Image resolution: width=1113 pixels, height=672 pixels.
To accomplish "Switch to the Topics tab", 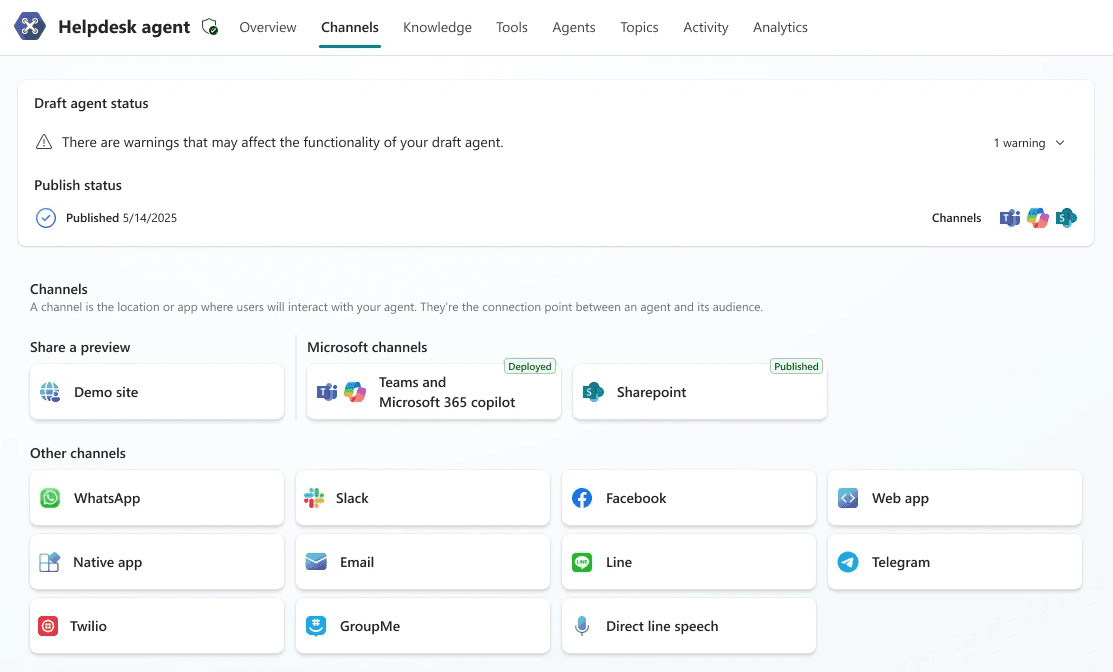I will point(639,27).
